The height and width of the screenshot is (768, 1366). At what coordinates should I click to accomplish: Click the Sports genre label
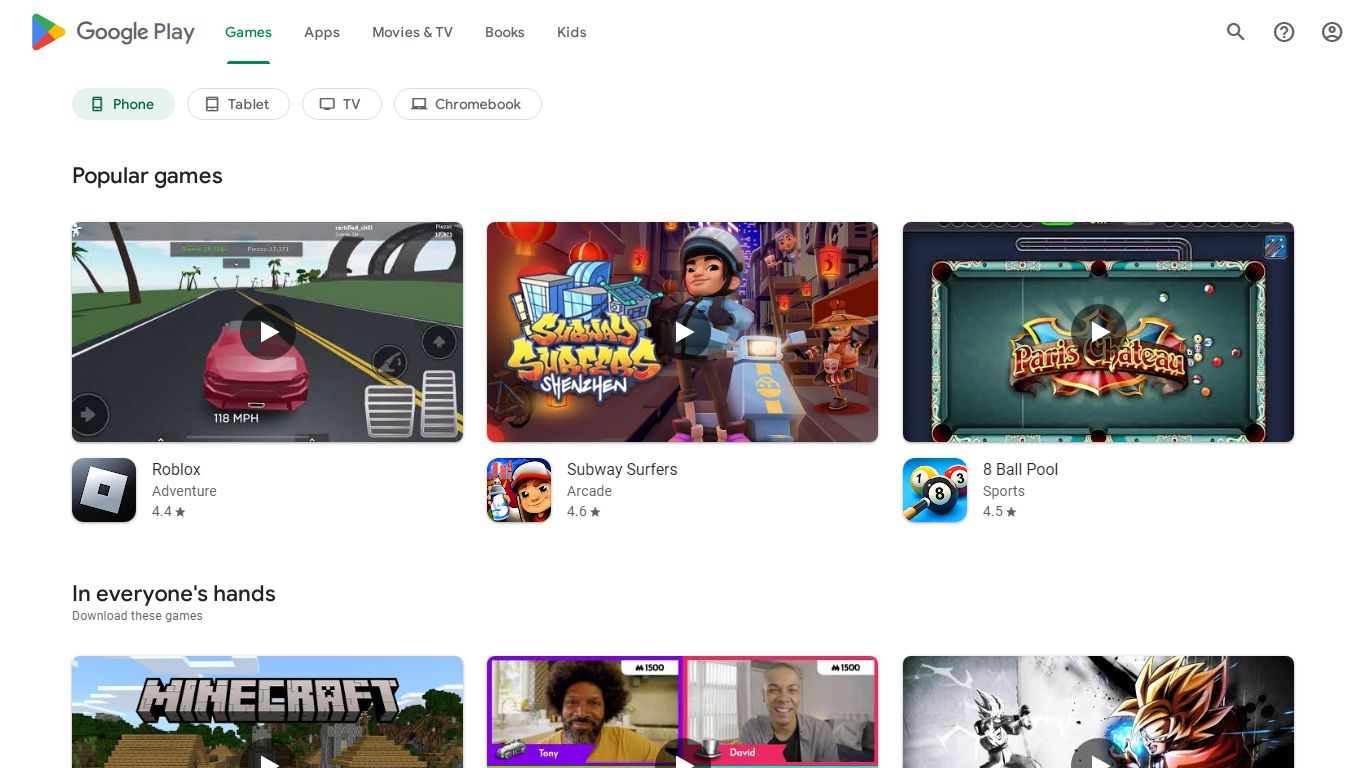point(1004,491)
